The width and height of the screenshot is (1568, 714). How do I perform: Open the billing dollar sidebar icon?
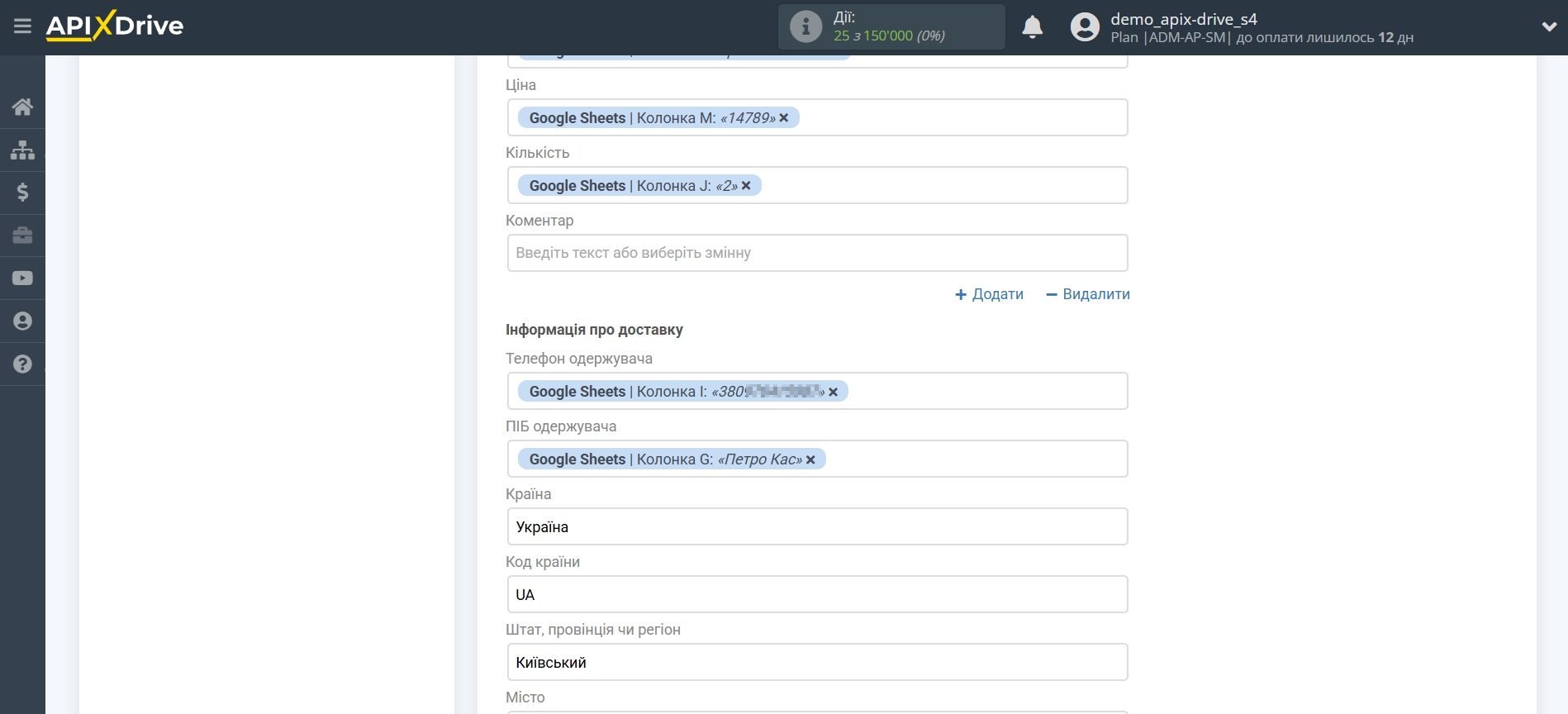(22, 193)
